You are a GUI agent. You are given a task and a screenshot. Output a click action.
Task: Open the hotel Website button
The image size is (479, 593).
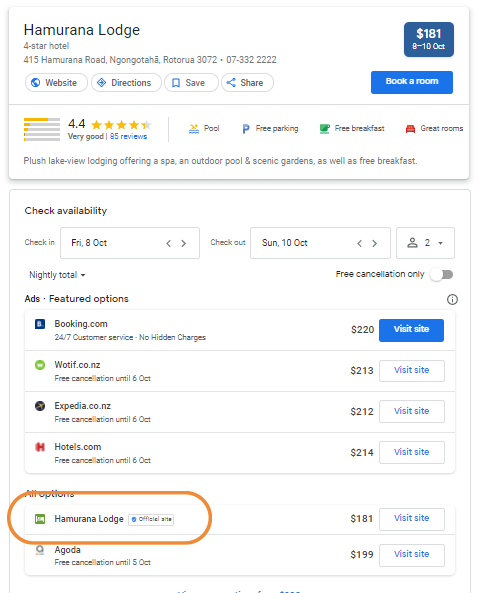(x=56, y=82)
